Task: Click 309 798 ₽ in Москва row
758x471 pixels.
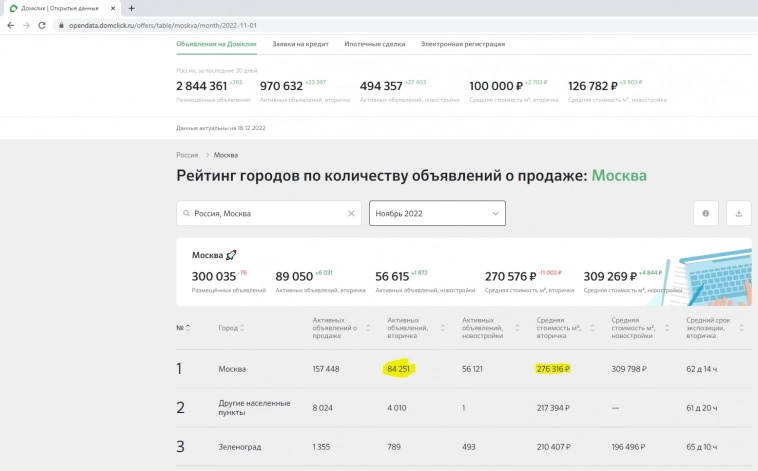Action: click(629, 369)
